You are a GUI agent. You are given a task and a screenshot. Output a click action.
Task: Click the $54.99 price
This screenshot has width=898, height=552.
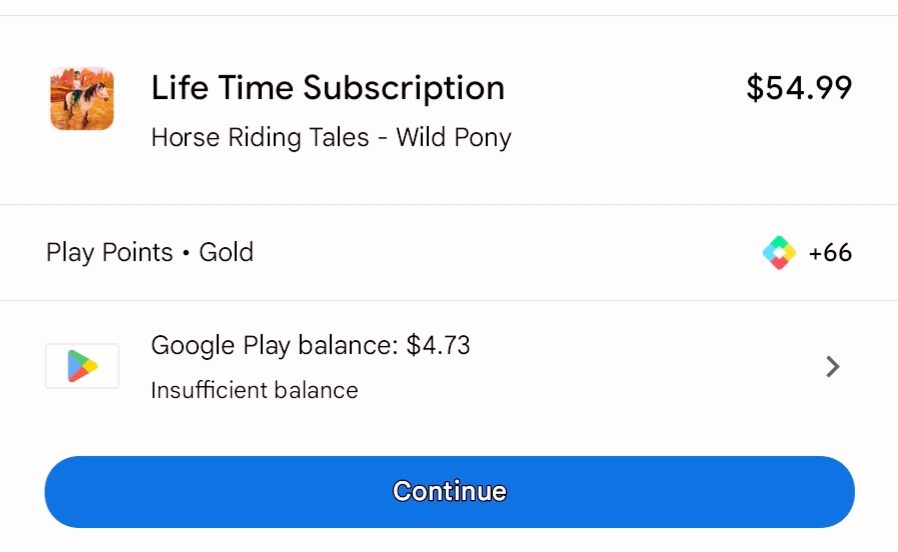point(799,88)
